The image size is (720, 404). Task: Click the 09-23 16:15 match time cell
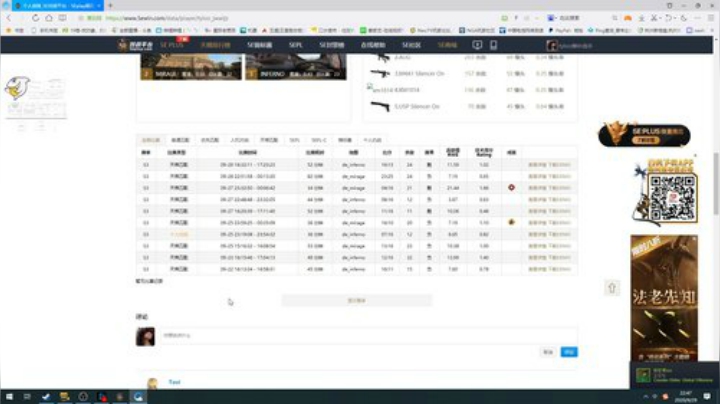pyautogui.click(x=248, y=258)
